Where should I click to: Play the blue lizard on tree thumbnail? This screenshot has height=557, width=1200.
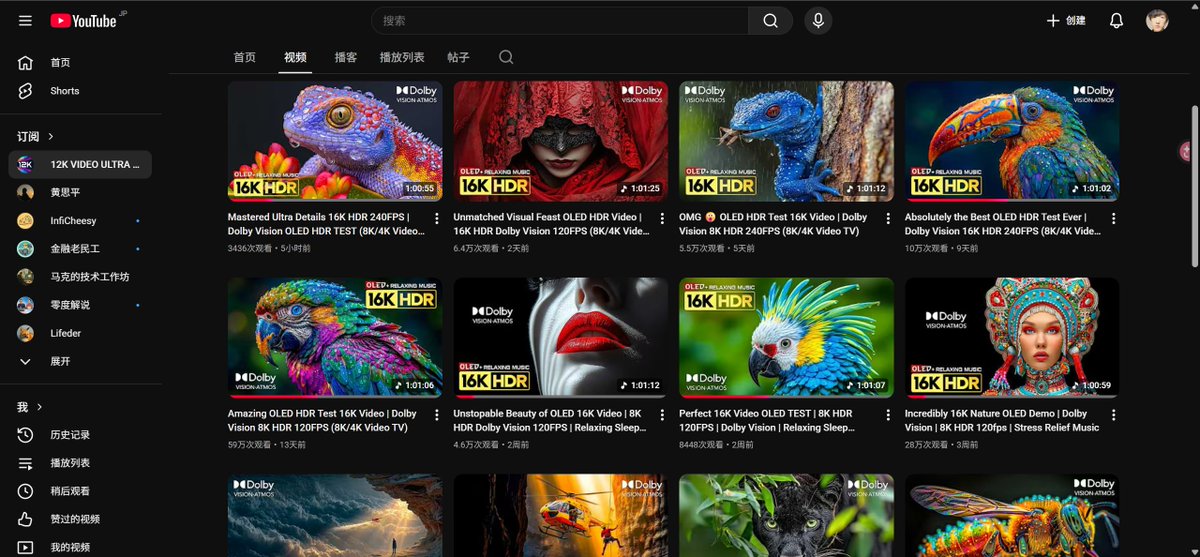click(786, 141)
